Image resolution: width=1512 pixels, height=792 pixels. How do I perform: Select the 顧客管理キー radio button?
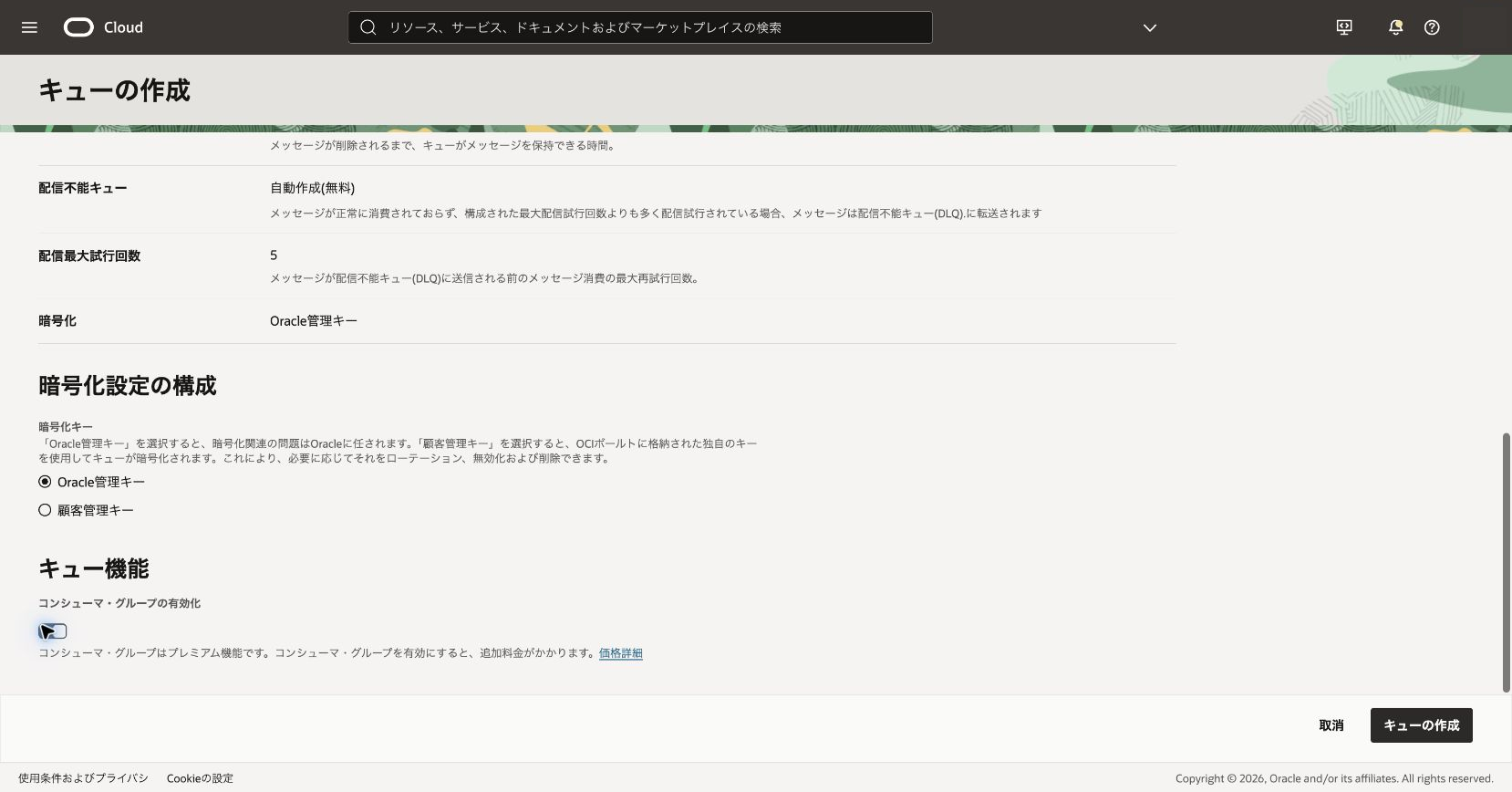[45, 510]
